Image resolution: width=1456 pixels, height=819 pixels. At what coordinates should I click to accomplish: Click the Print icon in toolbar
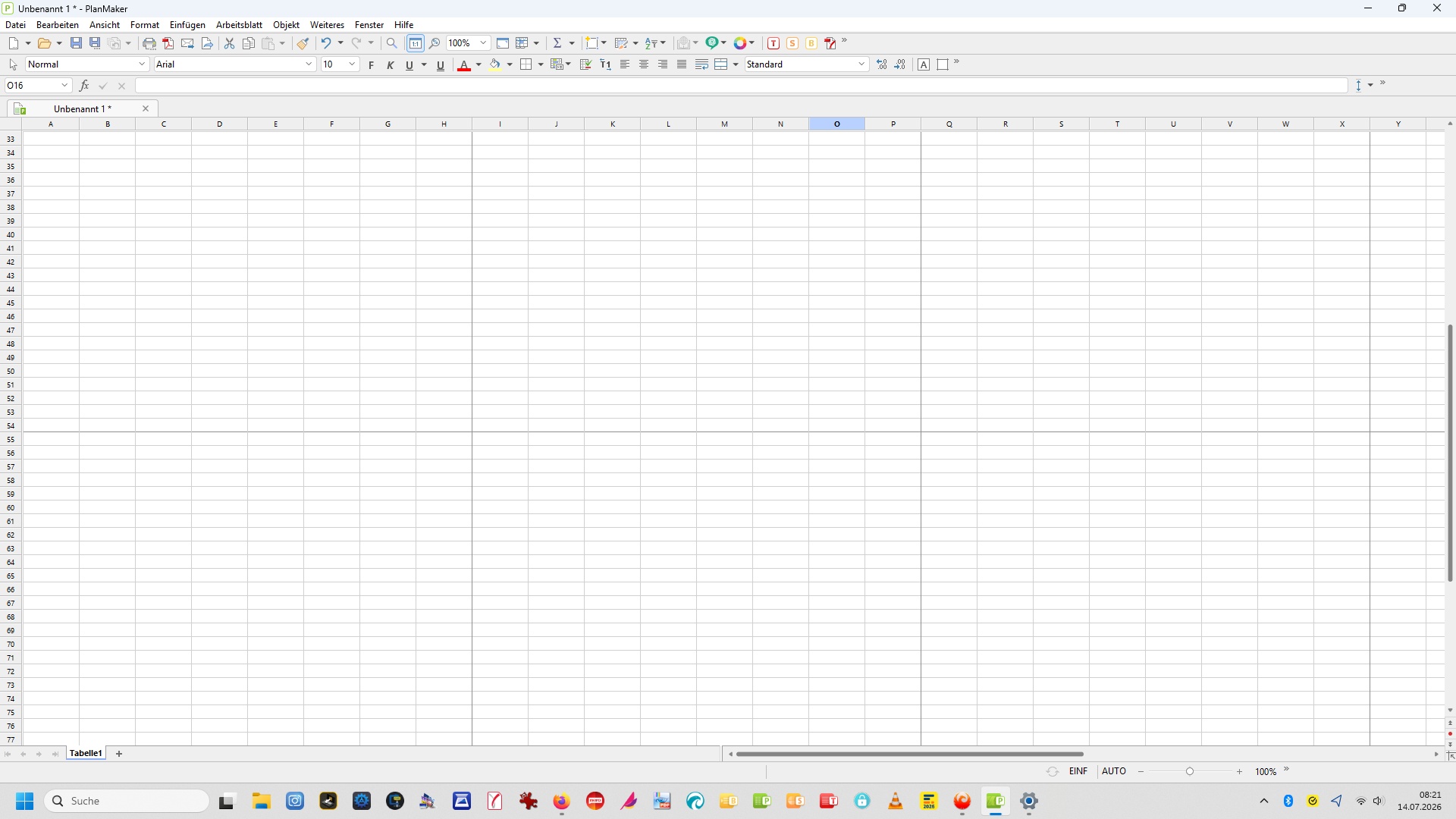point(149,43)
